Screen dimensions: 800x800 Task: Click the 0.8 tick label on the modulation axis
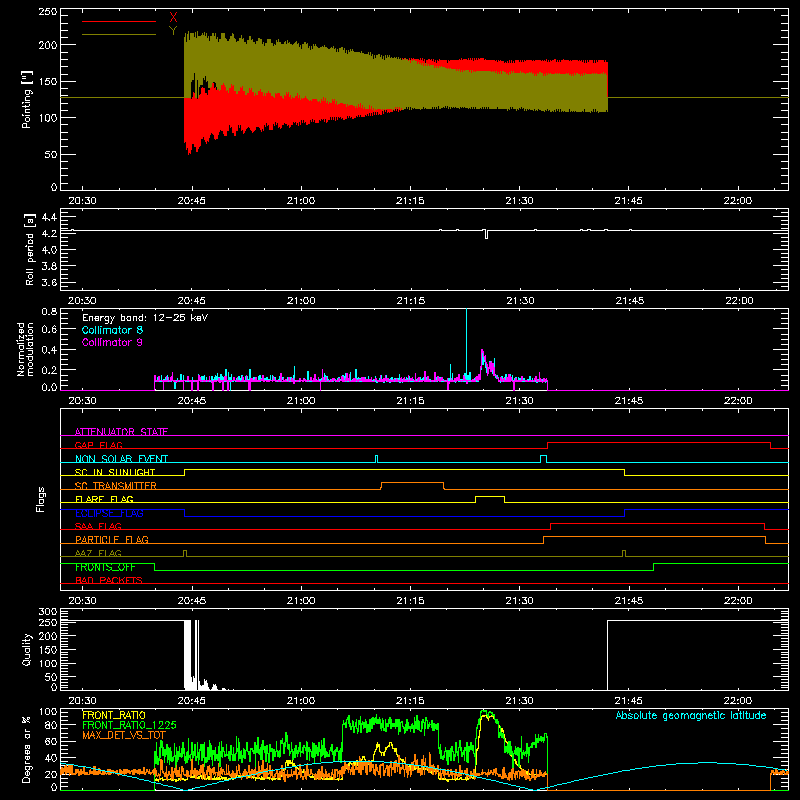click(49, 311)
